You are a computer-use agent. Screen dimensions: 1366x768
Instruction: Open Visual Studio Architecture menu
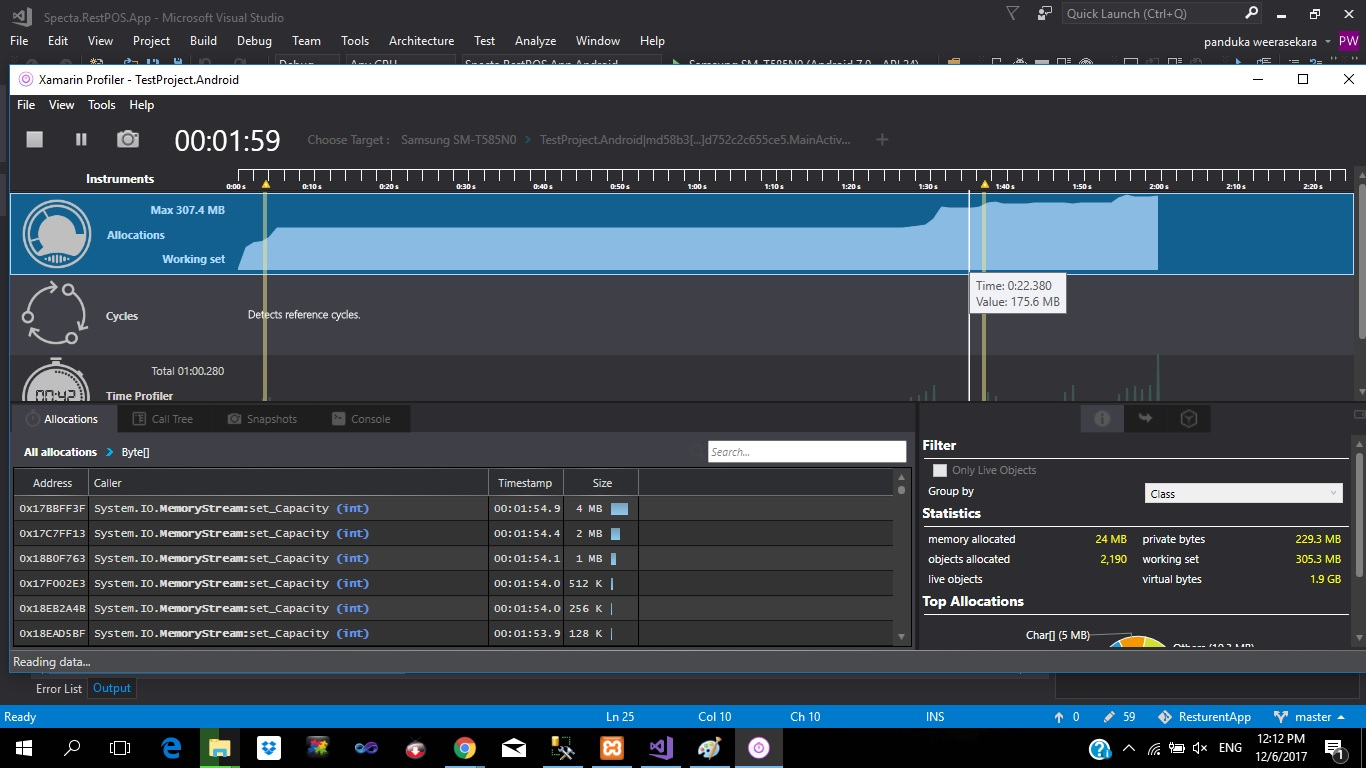(x=421, y=41)
